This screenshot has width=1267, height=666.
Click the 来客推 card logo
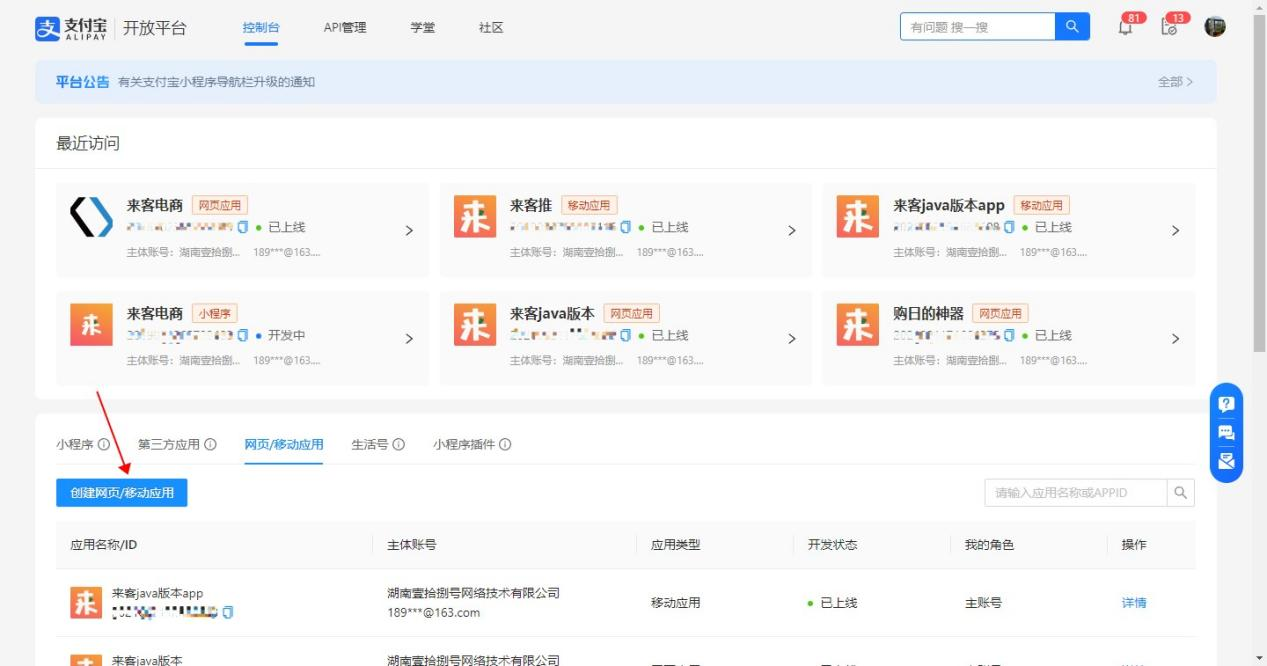tap(474, 216)
